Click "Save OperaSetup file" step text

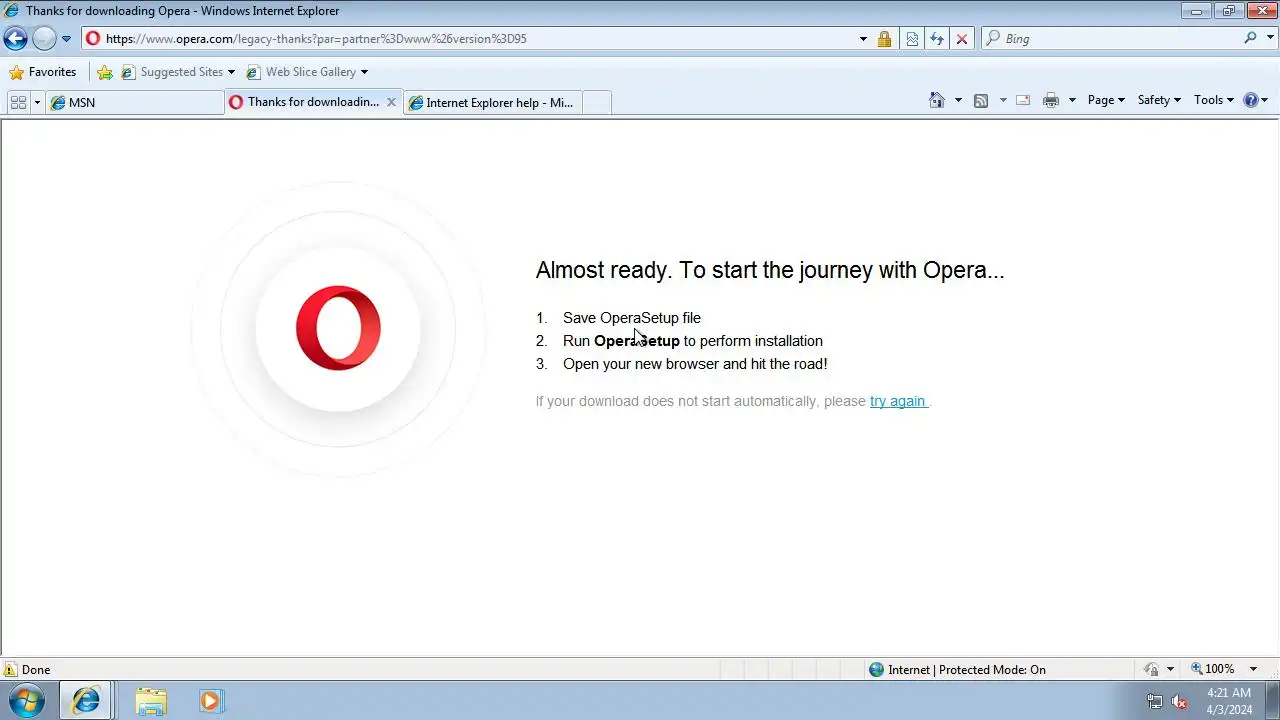[632, 318]
